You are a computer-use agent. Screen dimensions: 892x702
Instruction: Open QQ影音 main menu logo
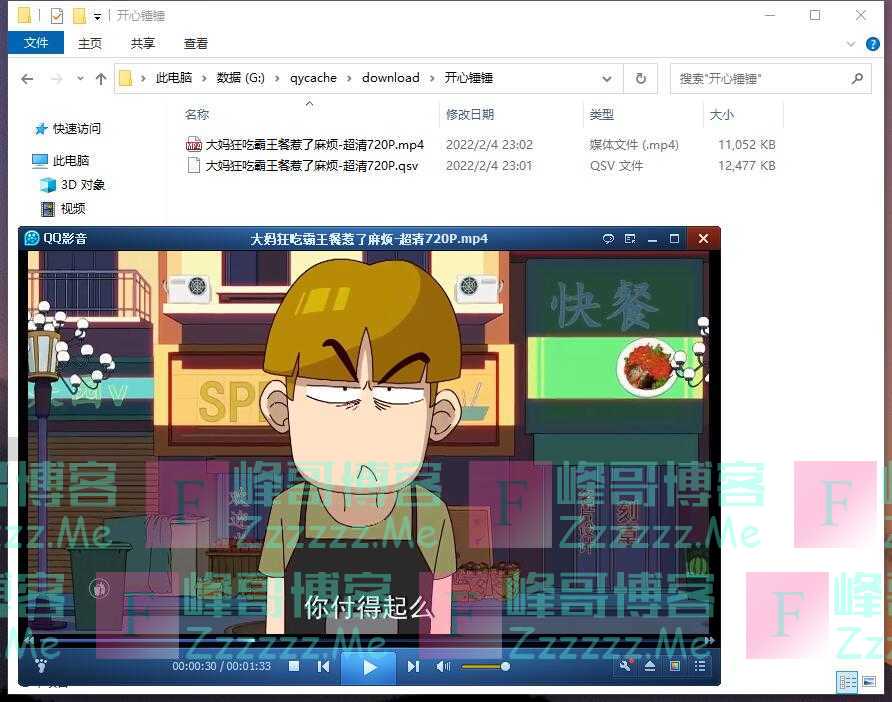(32, 238)
